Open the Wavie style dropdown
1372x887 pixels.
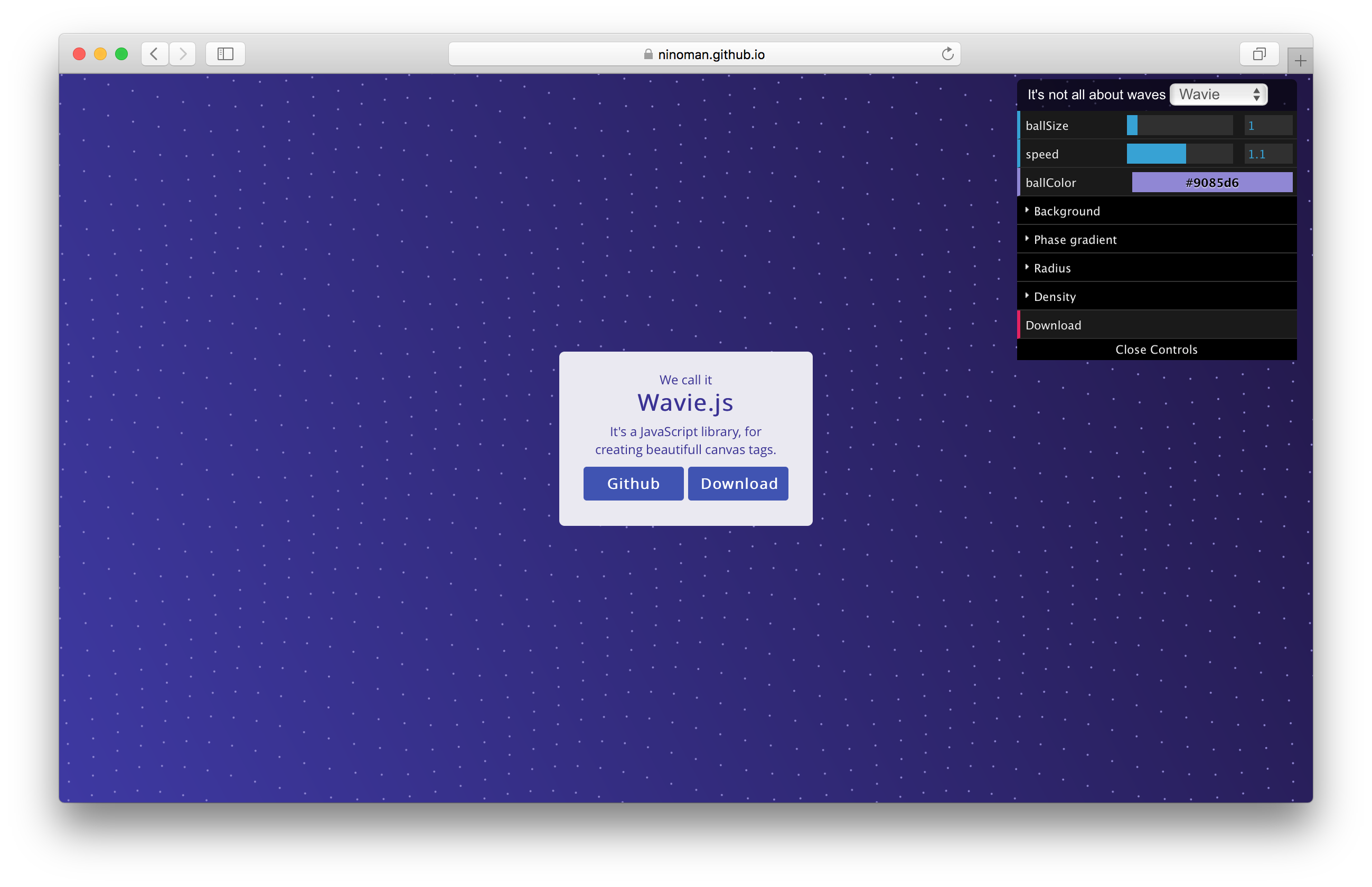pyautogui.click(x=1218, y=95)
